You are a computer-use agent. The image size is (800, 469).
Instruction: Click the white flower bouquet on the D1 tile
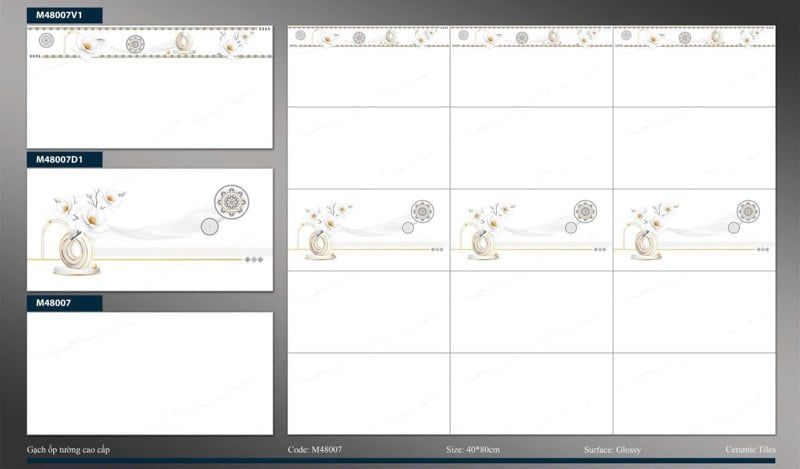pyautogui.click(x=89, y=209)
